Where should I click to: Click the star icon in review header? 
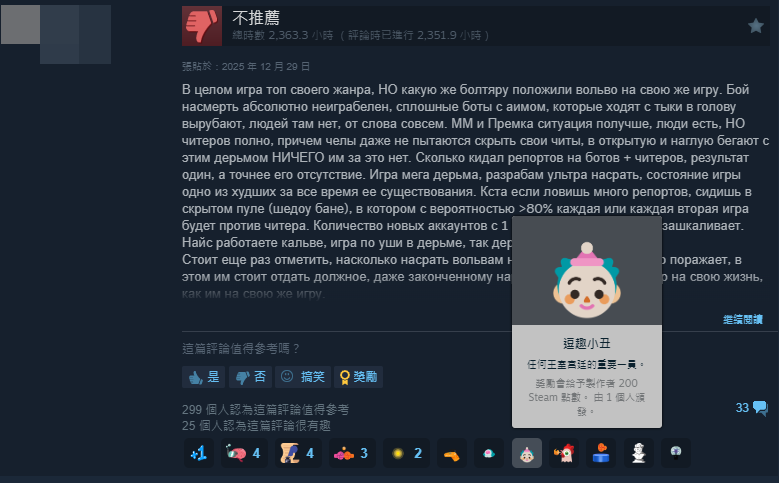[756, 26]
